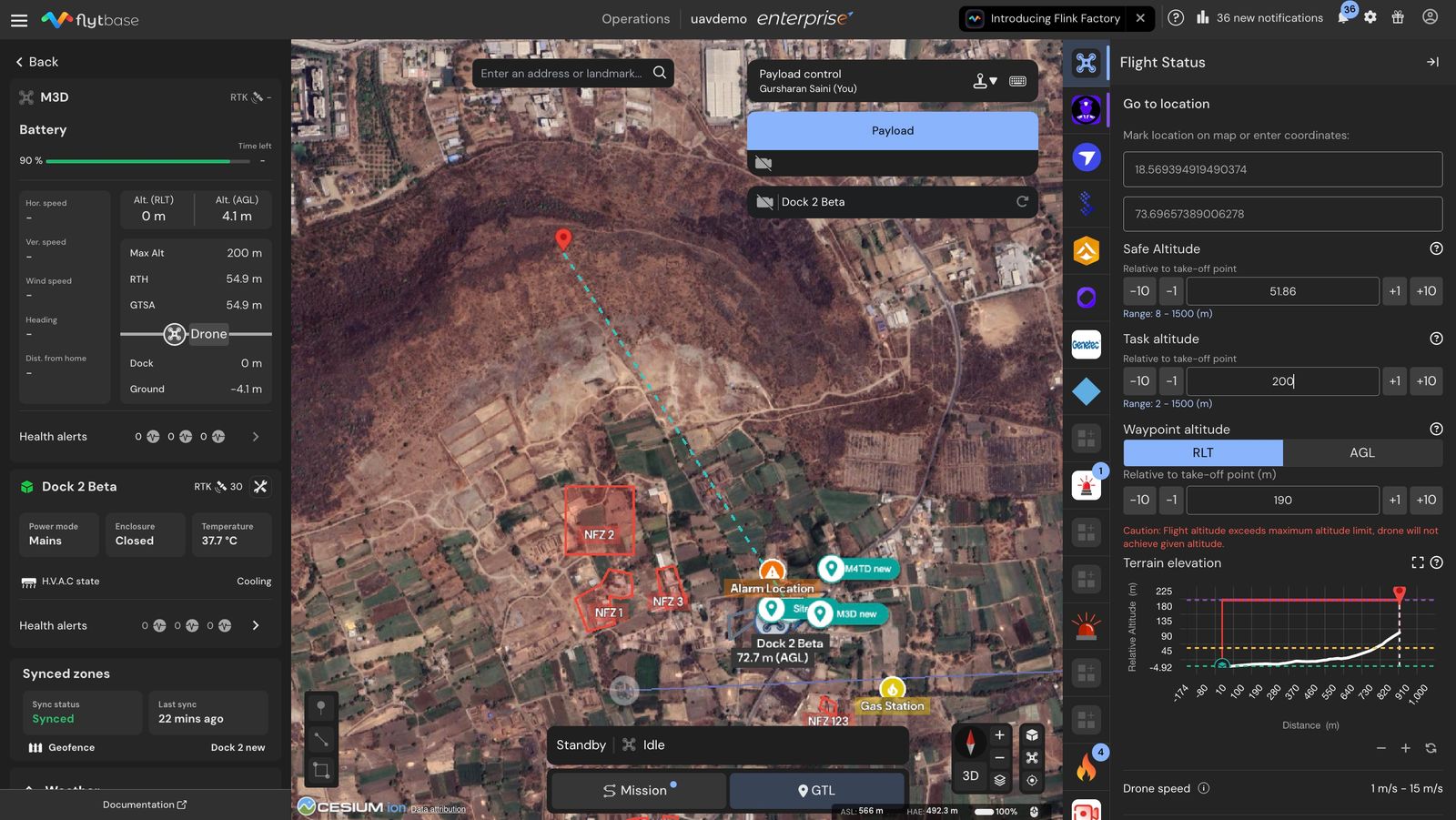Screen dimensions: 1456x820
Task: Open the fire alert app with badge 4
Action: click(1087, 767)
